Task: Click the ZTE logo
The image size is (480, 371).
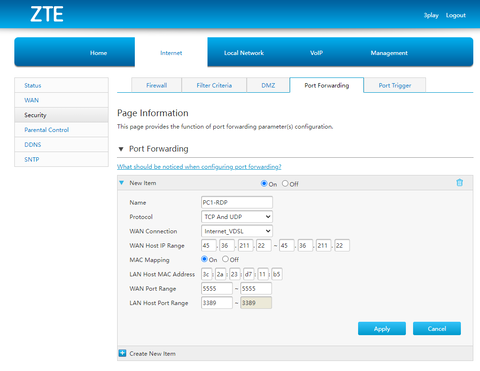Action: point(47,14)
